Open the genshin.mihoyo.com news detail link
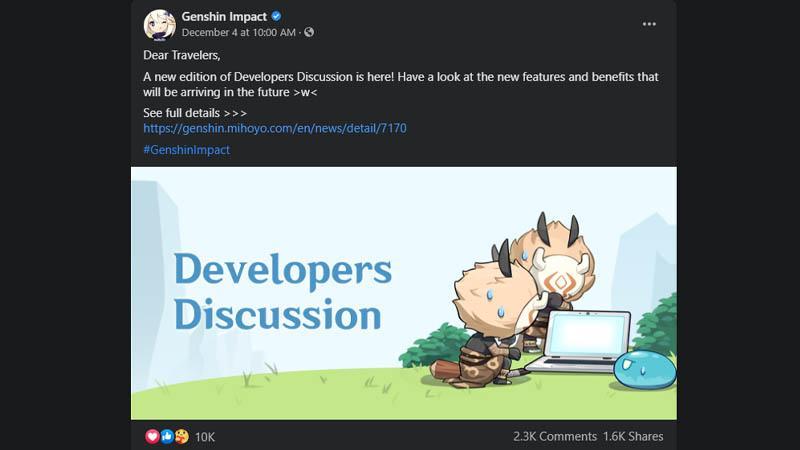This screenshot has width=800, height=450. coord(274,128)
